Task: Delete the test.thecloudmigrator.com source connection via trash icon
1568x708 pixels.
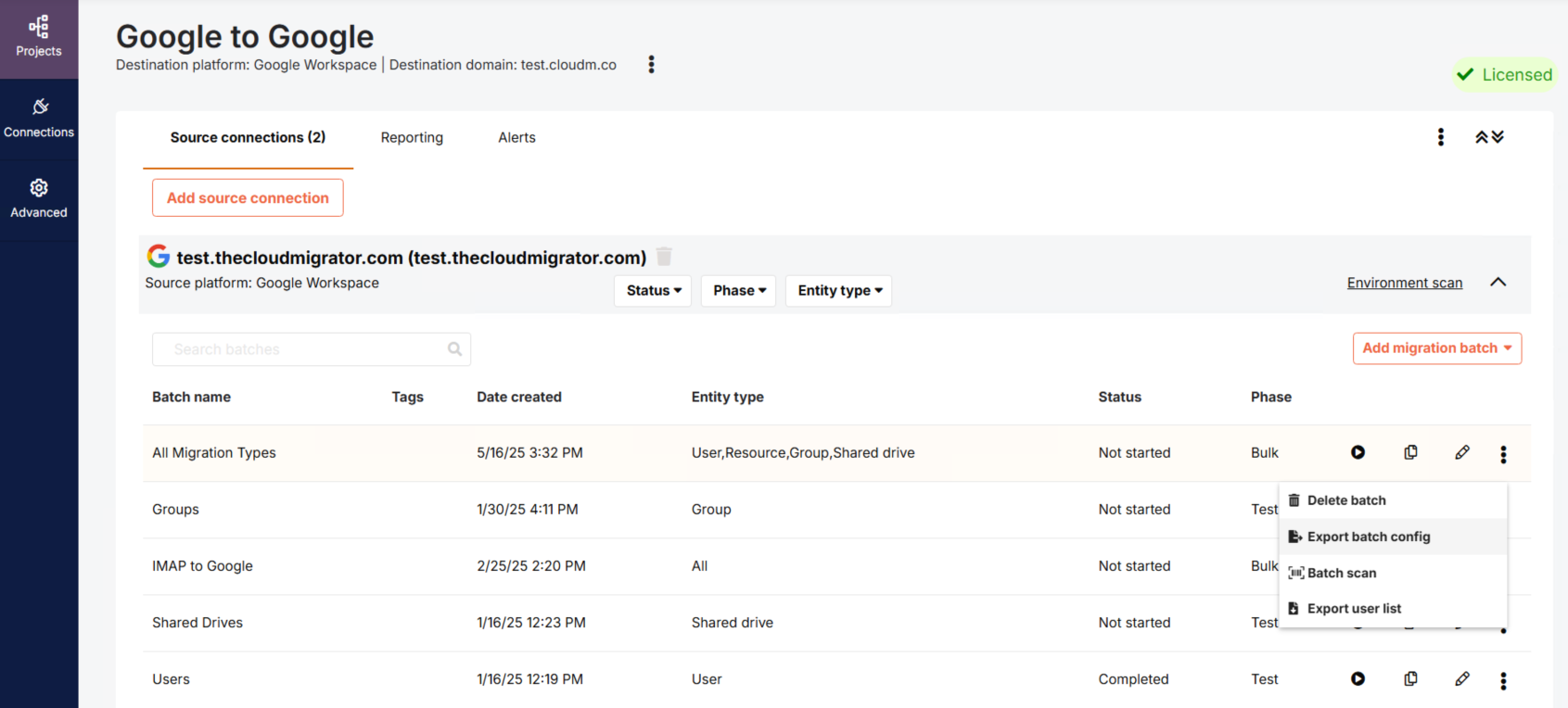Action: tap(664, 256)
